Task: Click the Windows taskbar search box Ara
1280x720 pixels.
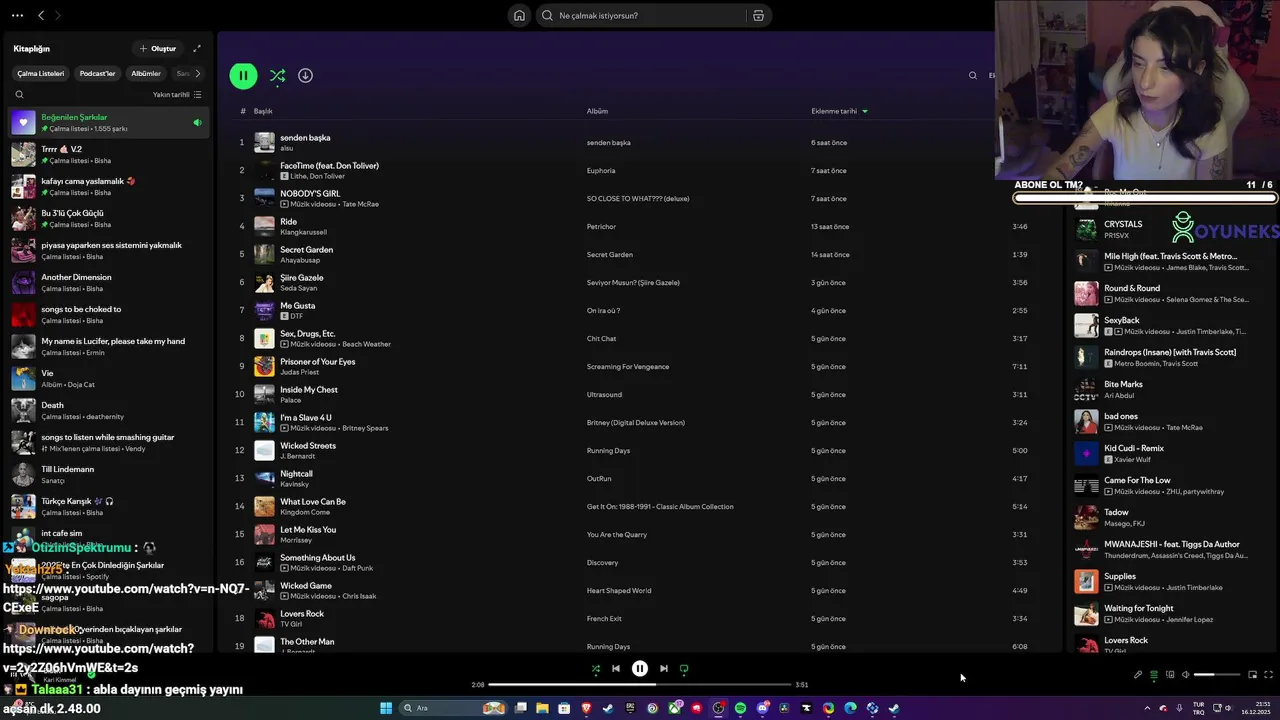Action: [452, 708]
